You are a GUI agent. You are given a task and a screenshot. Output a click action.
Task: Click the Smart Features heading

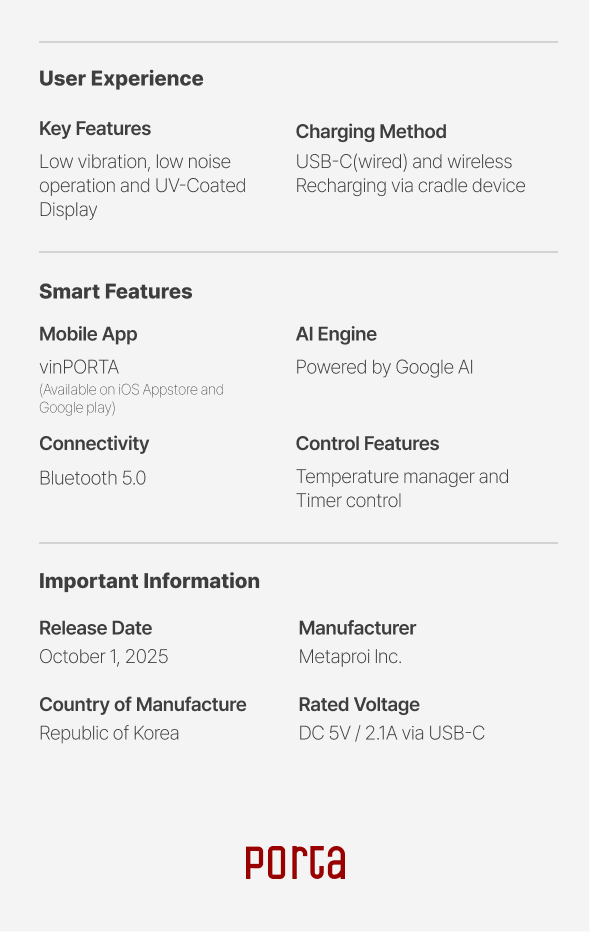[x=116, y=291]
